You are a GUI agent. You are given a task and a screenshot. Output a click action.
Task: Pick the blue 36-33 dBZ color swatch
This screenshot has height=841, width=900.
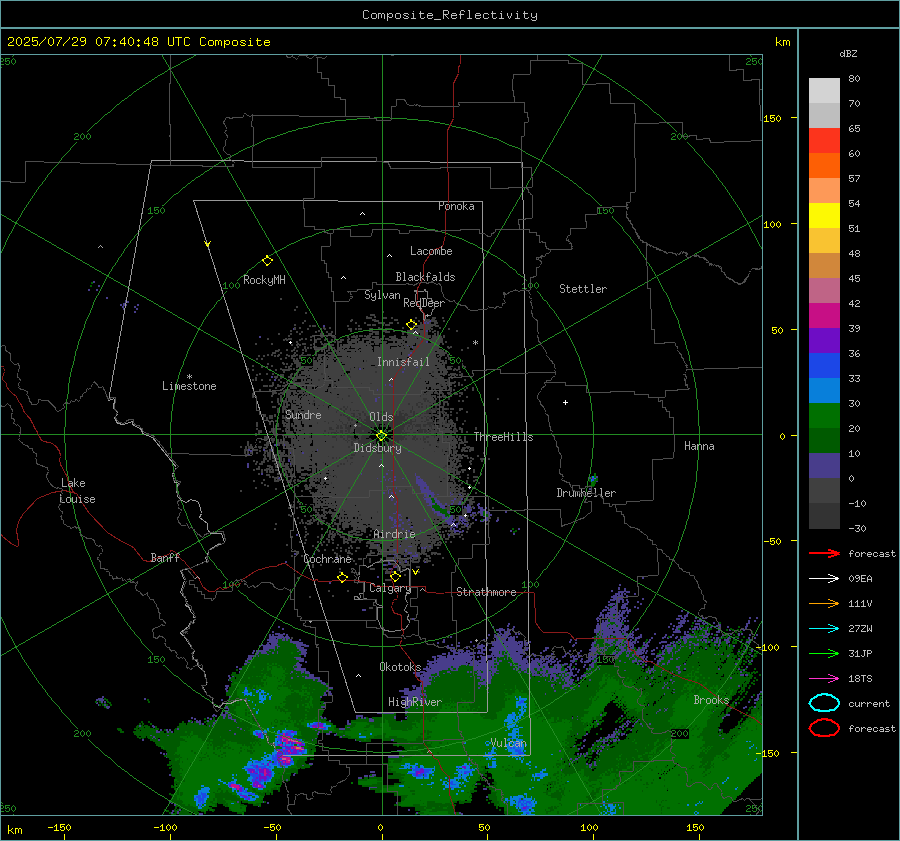(824, 366)
